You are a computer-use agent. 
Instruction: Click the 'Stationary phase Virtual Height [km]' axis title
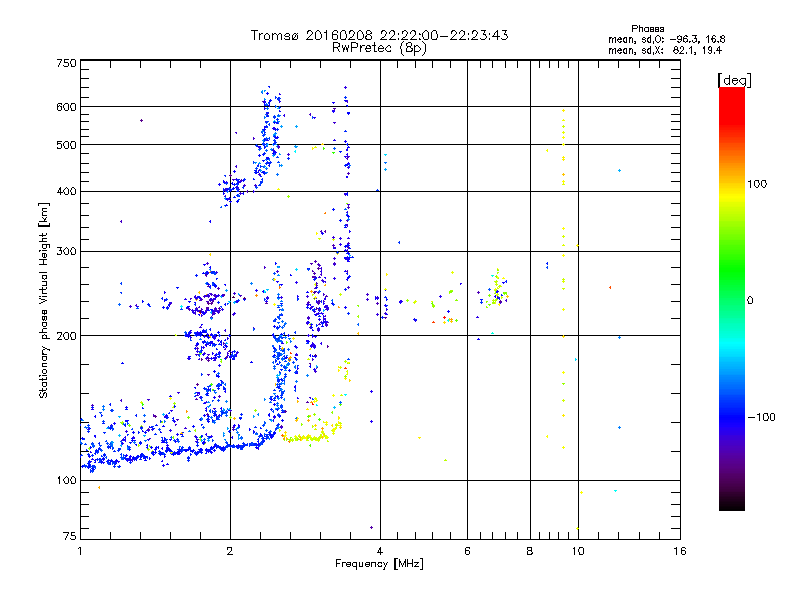[44, 300]
